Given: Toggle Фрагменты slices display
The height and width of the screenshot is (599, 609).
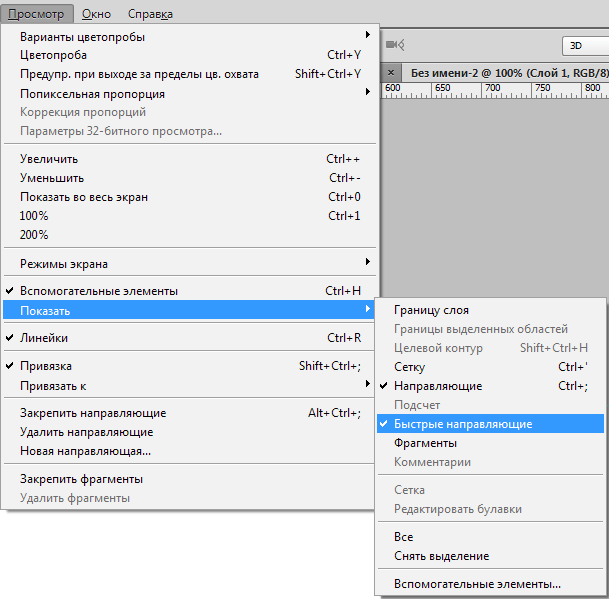Looking at the screenshot, I should [491, 443].
